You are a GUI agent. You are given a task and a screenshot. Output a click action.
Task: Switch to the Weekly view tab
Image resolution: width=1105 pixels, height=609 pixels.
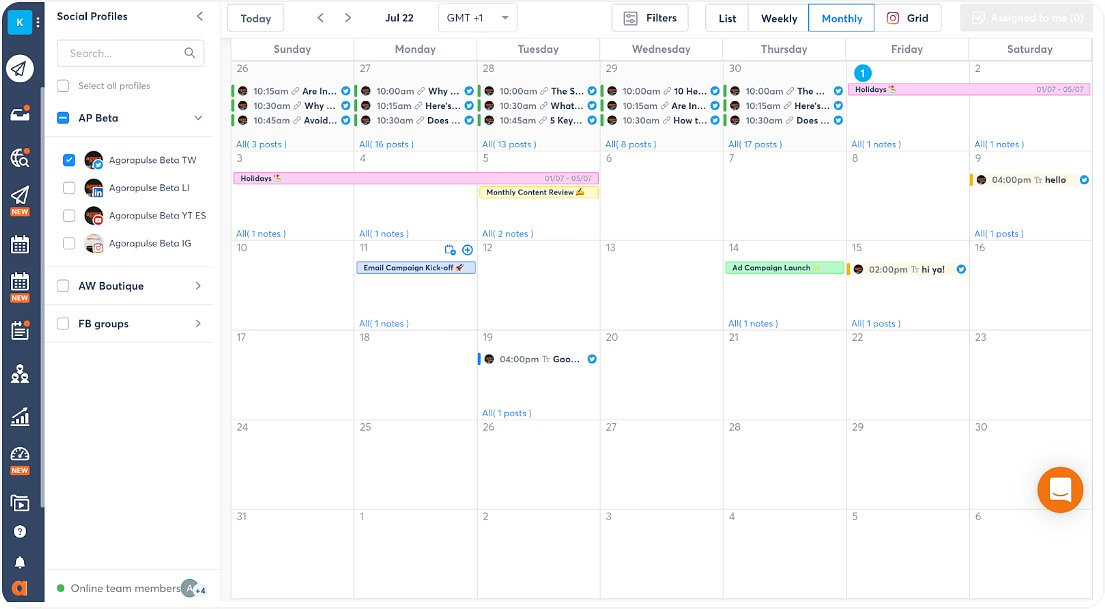click(779, 18)
